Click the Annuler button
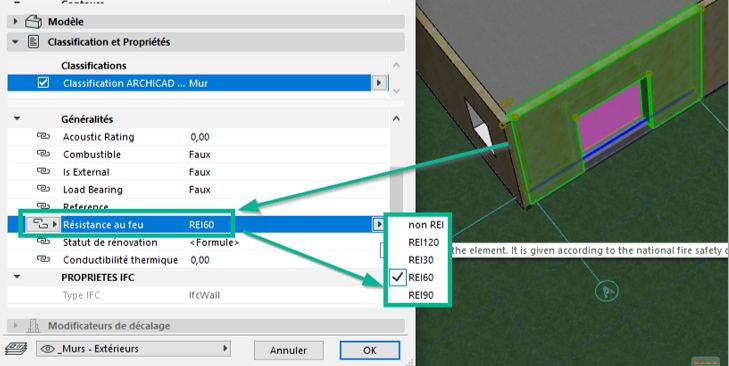 point(289,350)
